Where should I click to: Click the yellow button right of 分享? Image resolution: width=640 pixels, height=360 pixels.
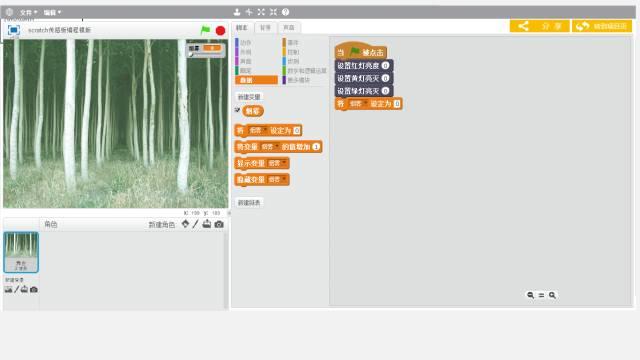pyautogui.click(x=602, y=26)
